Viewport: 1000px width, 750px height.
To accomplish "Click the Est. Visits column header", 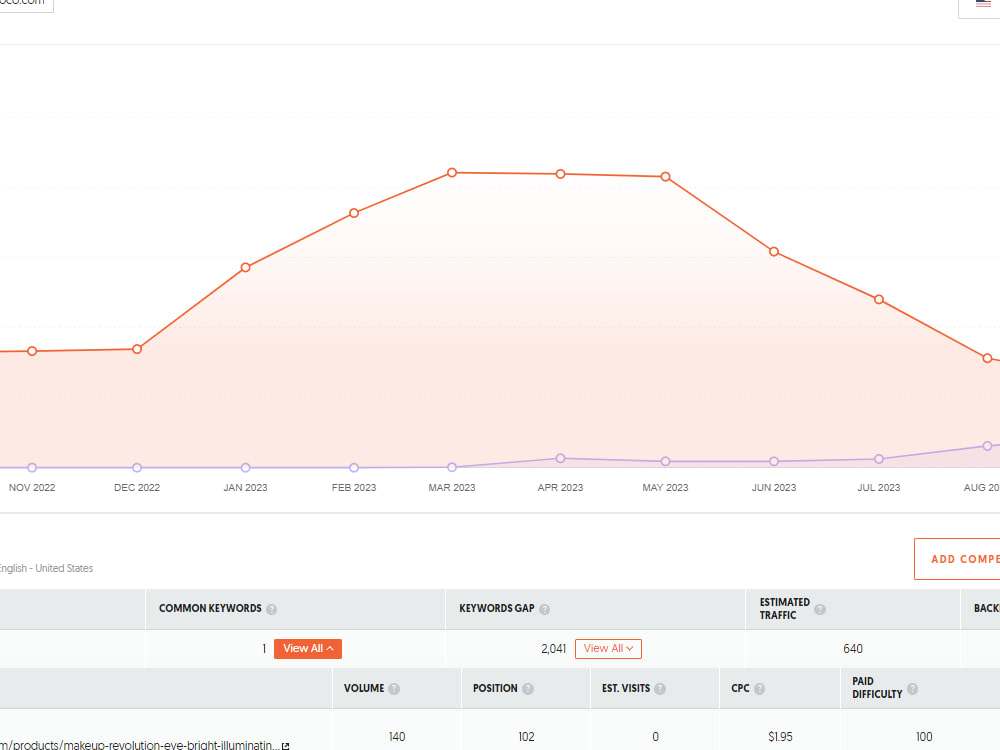I will tap(626, 688).
